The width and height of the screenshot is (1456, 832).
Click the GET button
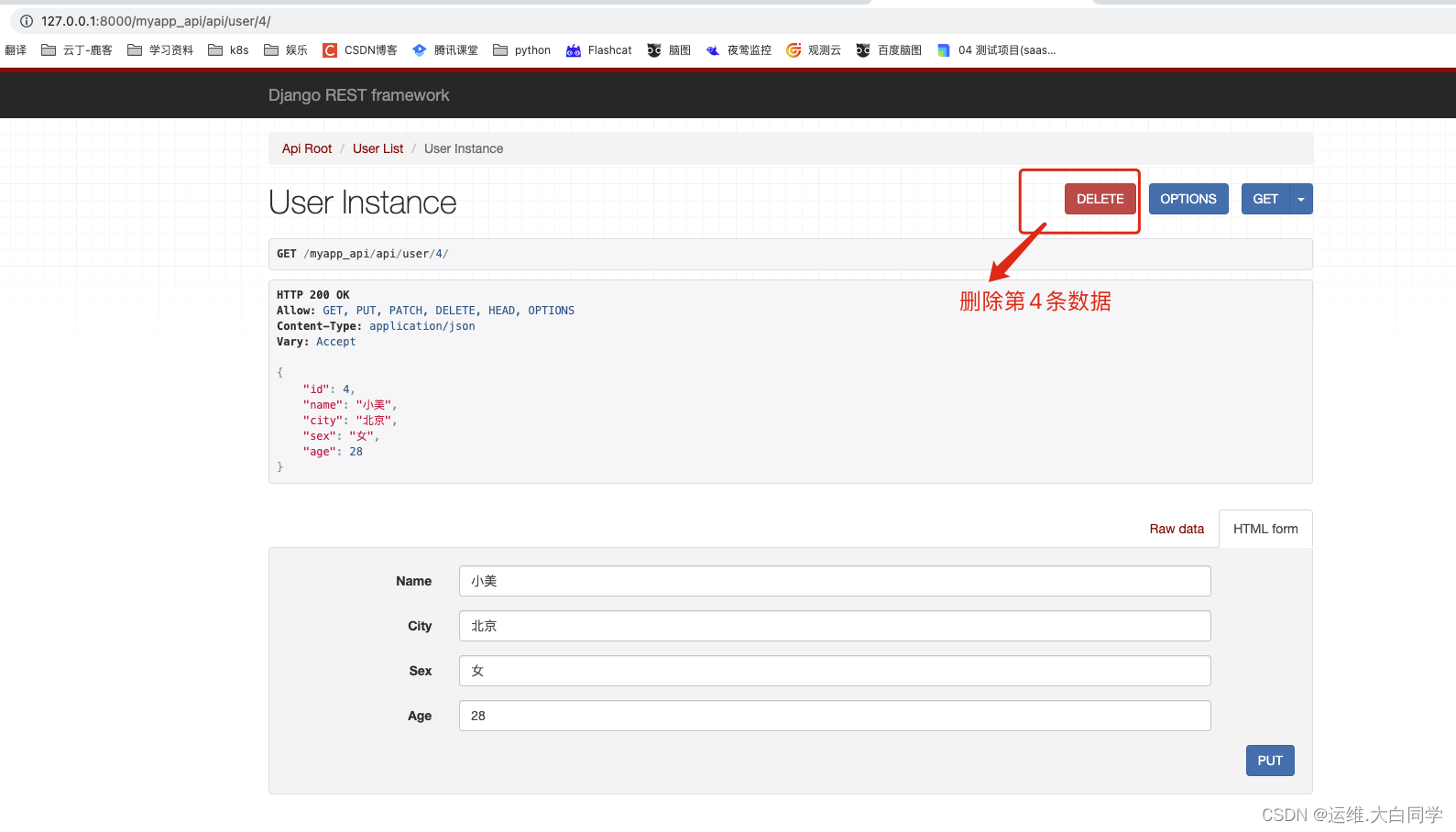click(x=1265, y=199)
